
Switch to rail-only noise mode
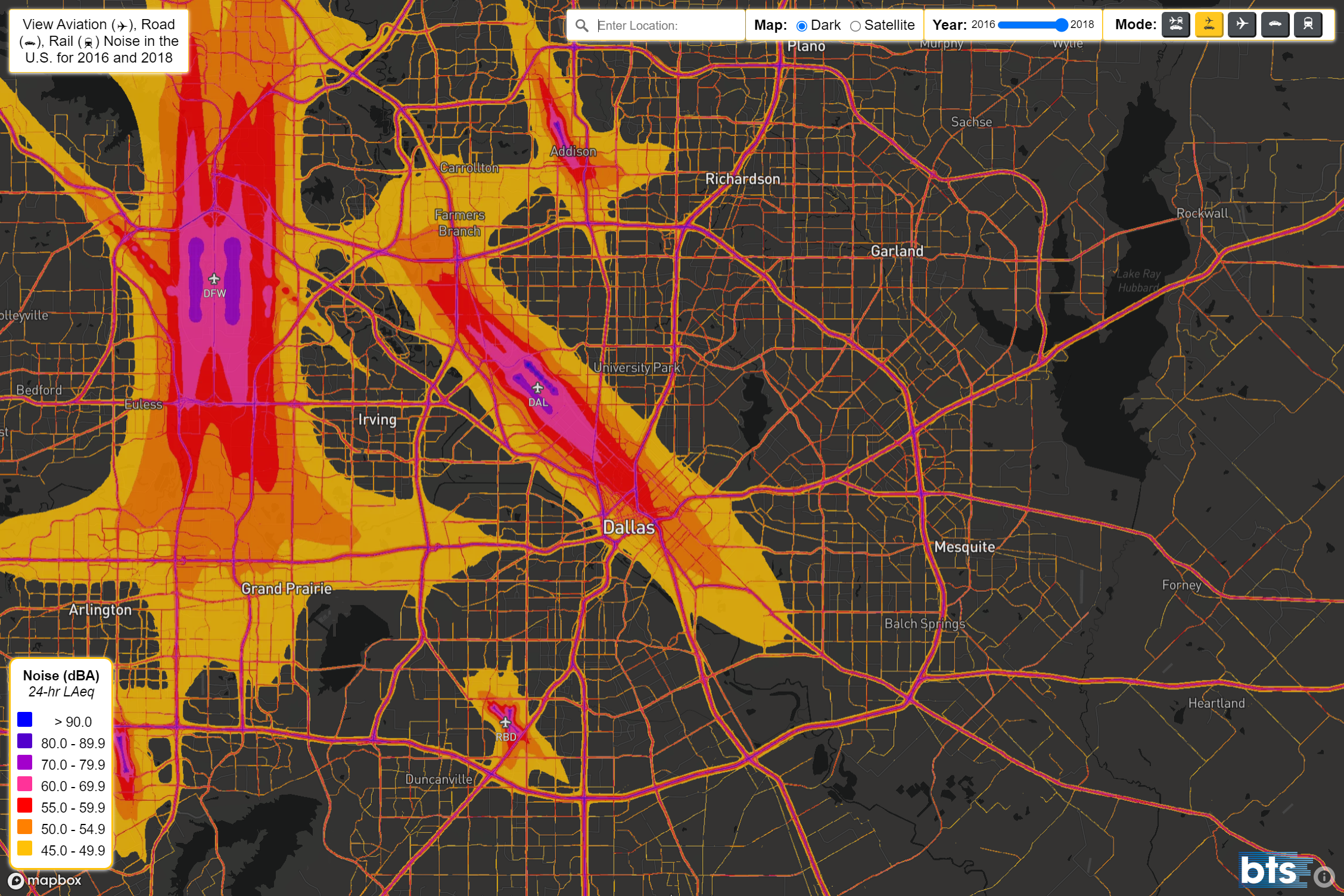point(1308,24)
